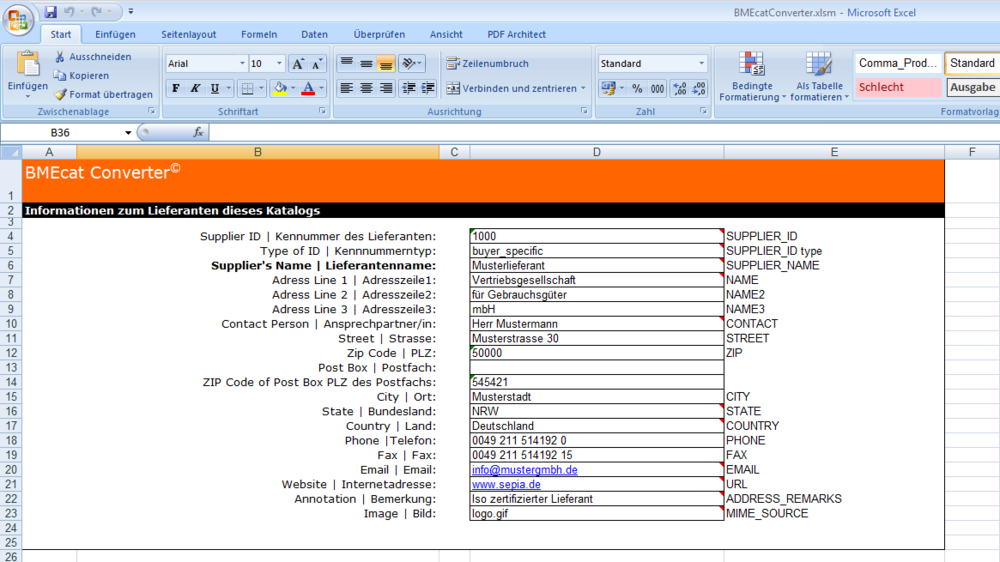Screen dimensions: 1000x562
Task: Select the cell containing Musterstrasse 30
Action: (596, 339)
